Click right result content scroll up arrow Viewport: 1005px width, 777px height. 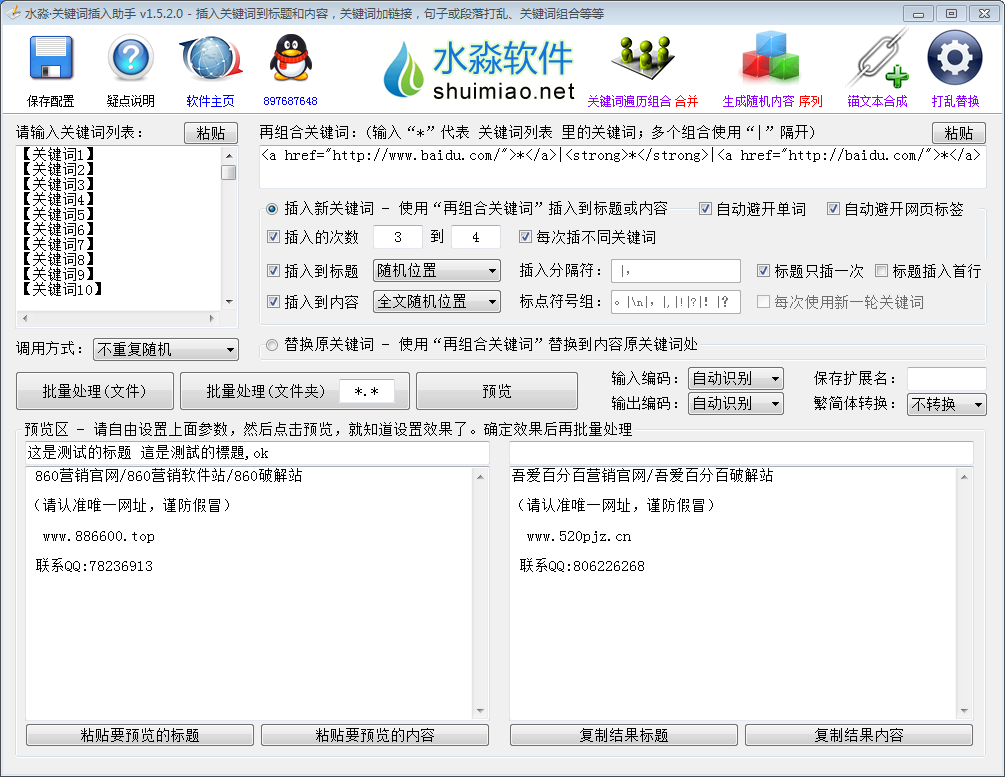coord(964,477)
